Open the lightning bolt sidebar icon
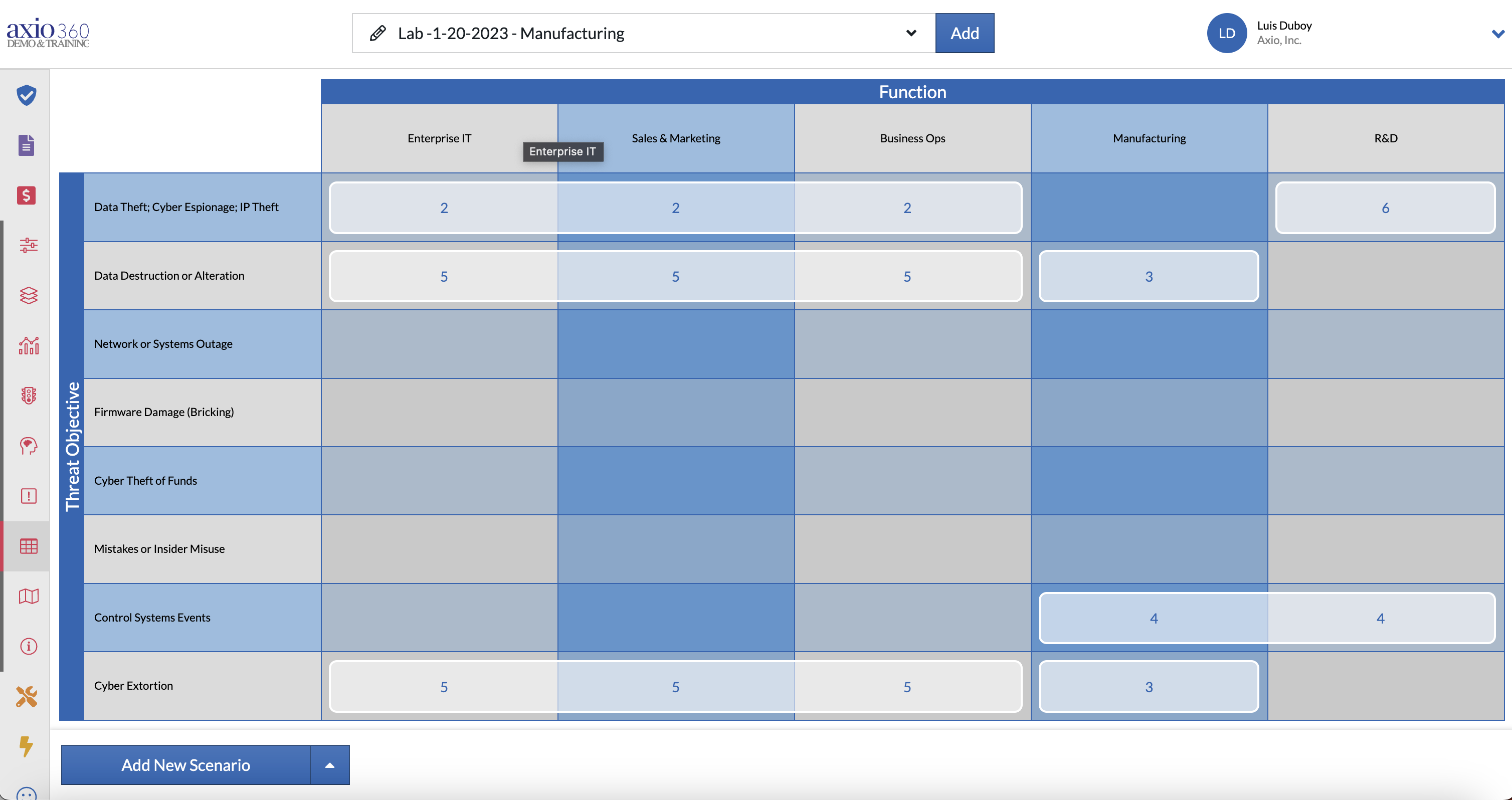The height and width of the screenshot is (800, 1512). (27, 746)
